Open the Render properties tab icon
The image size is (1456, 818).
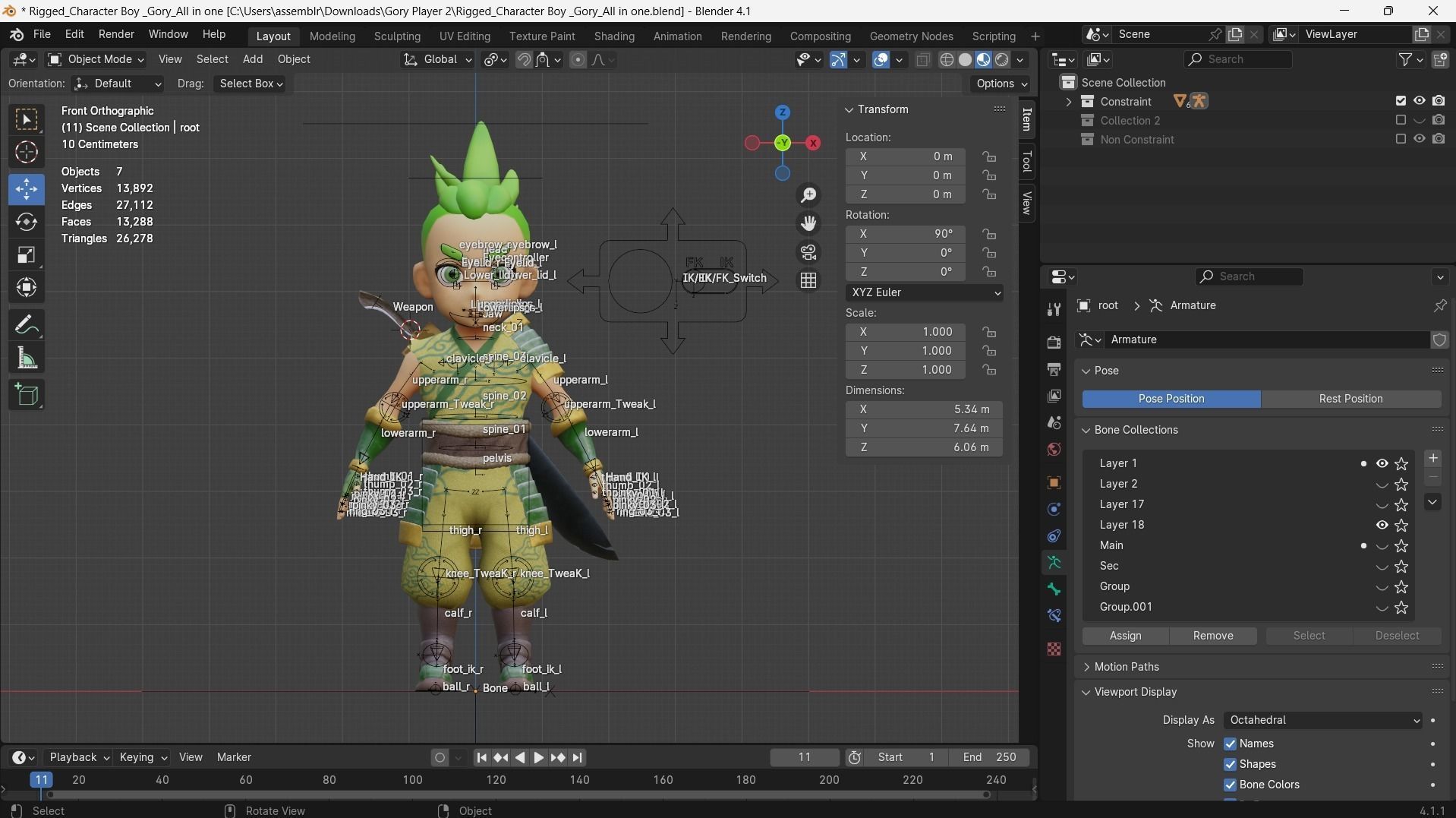point(1054,343)
